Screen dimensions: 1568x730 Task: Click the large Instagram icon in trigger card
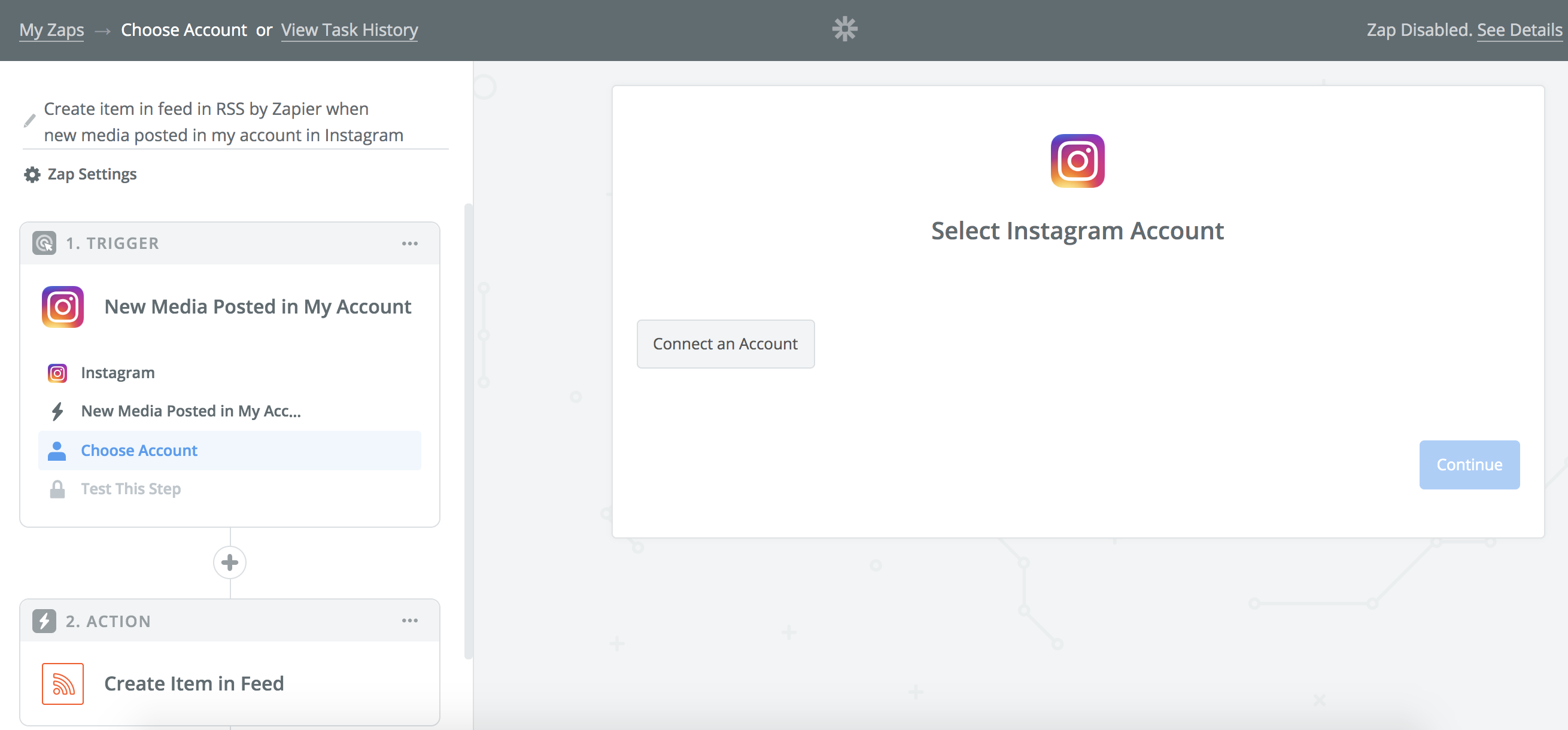(63, 307)
